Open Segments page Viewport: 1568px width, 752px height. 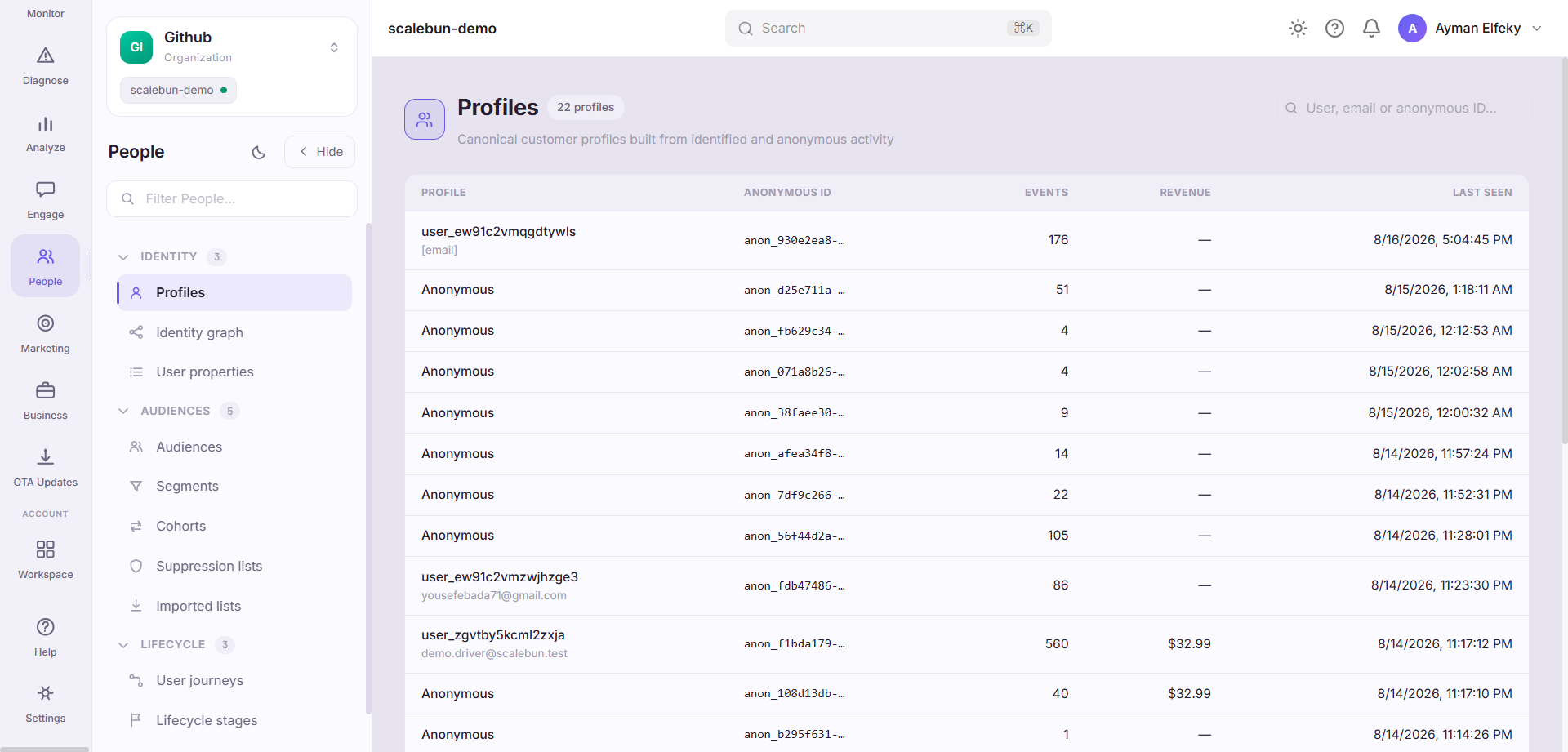[x=234, y=486]
